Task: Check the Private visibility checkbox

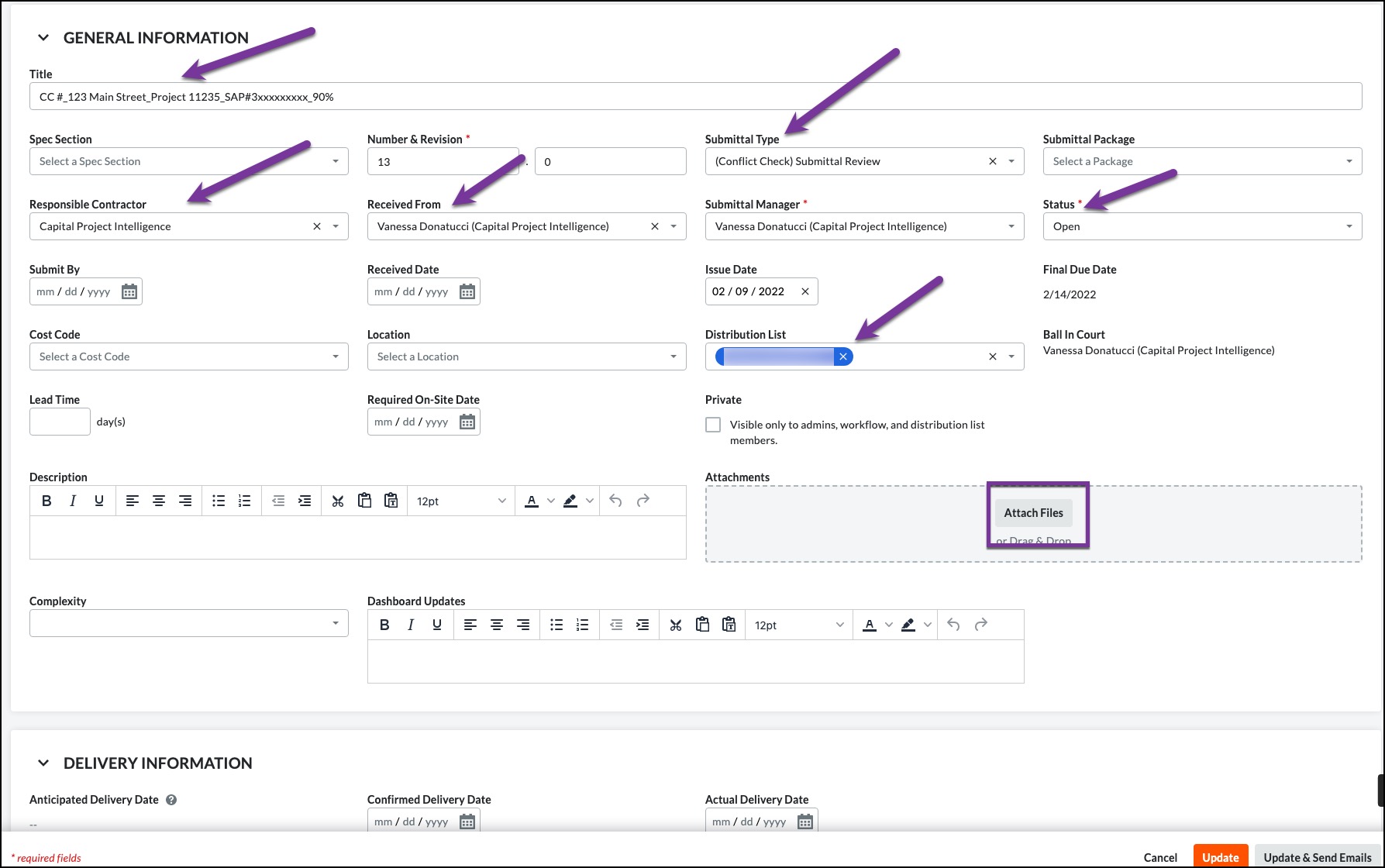Action: (x=713, y=425)
